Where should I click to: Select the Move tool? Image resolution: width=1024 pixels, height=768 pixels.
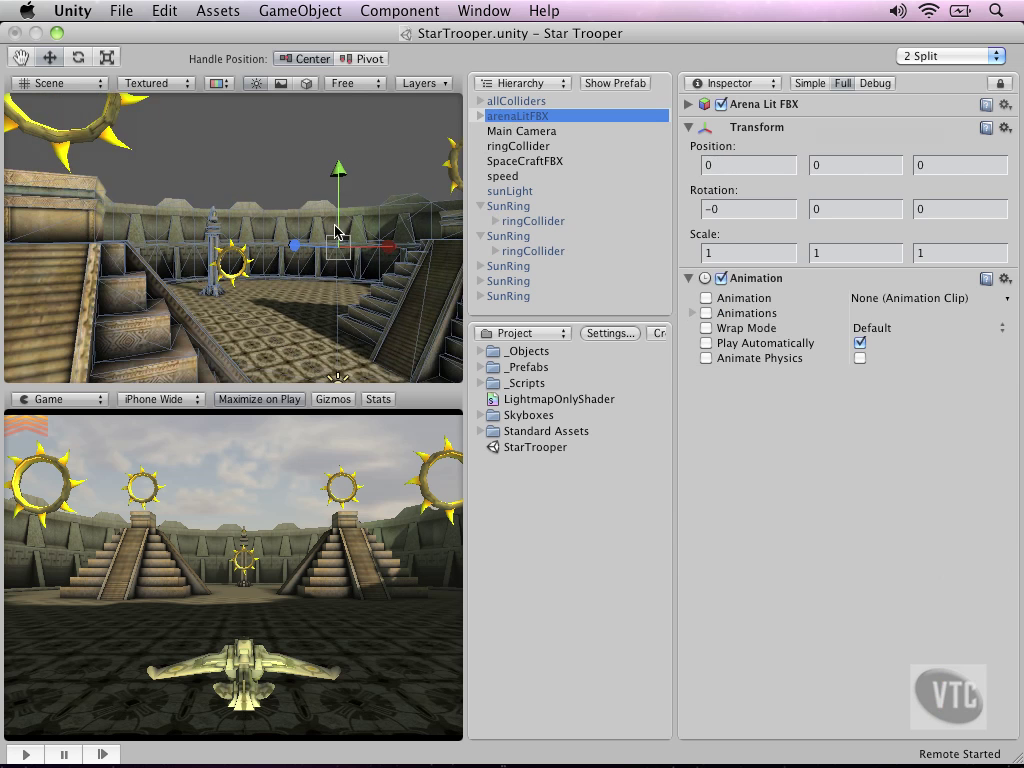click(49, 58)
